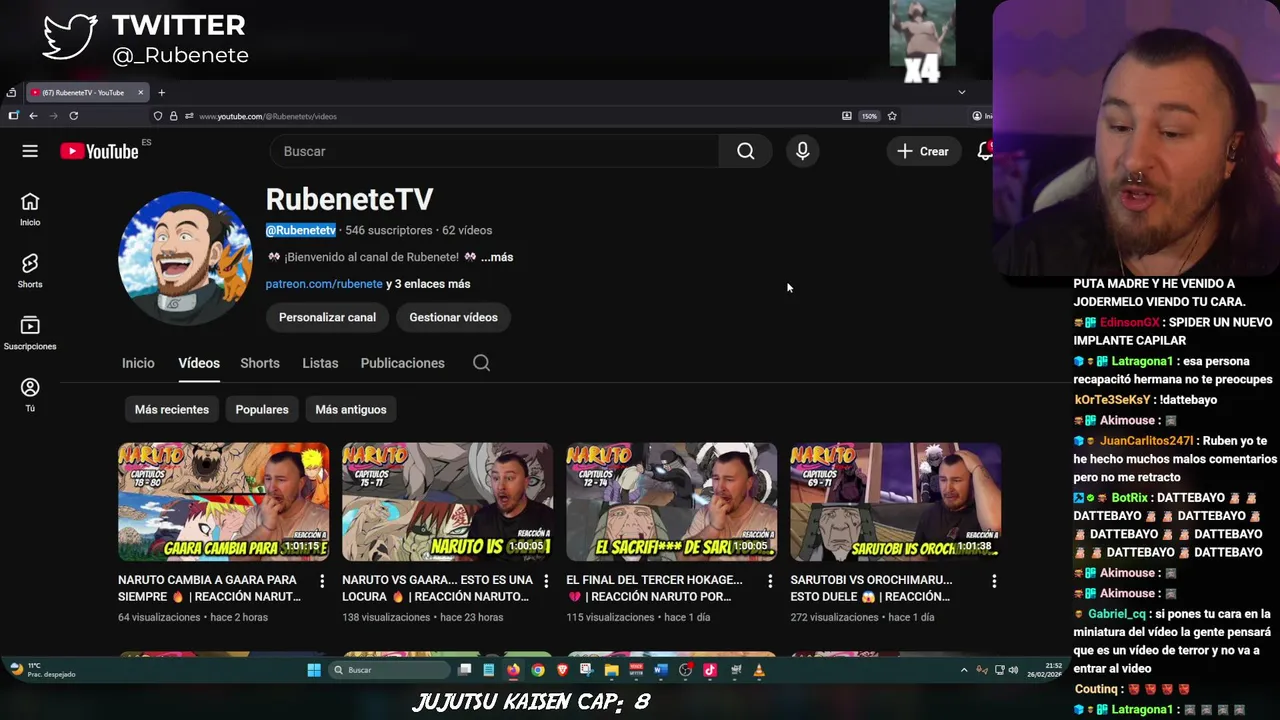
Task: Select the Vídeos channel tab
Action: pos(199,363)
